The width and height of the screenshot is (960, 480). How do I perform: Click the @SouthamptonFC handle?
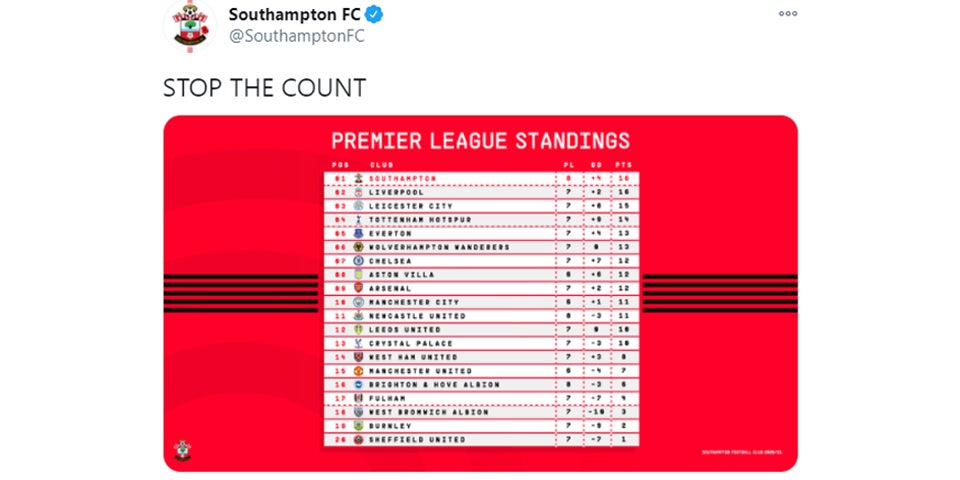pos(296,37)
